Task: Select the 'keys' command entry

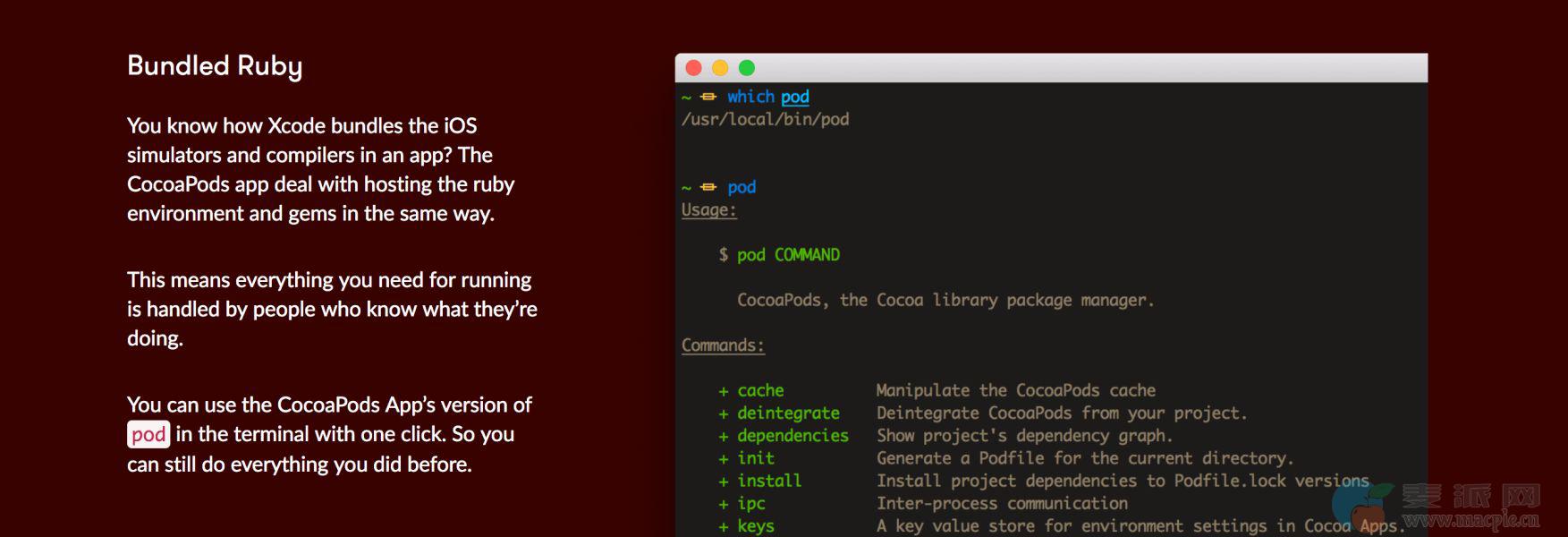Action: pos(756,526)
